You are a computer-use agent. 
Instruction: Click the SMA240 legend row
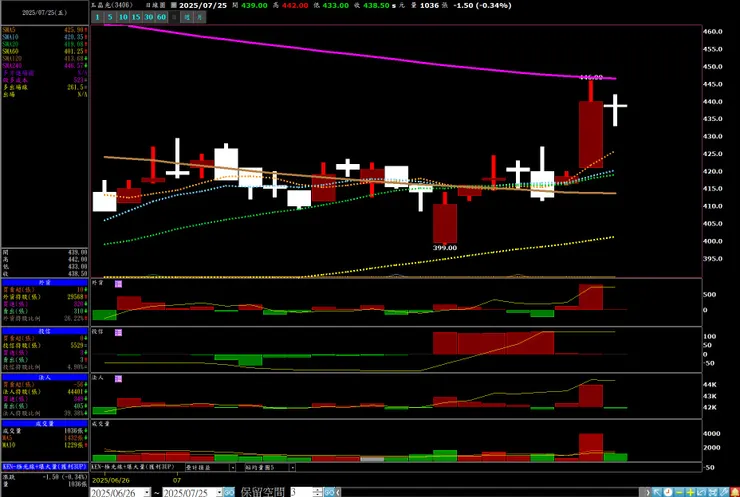pyautogui.click(x=44, y=66)
